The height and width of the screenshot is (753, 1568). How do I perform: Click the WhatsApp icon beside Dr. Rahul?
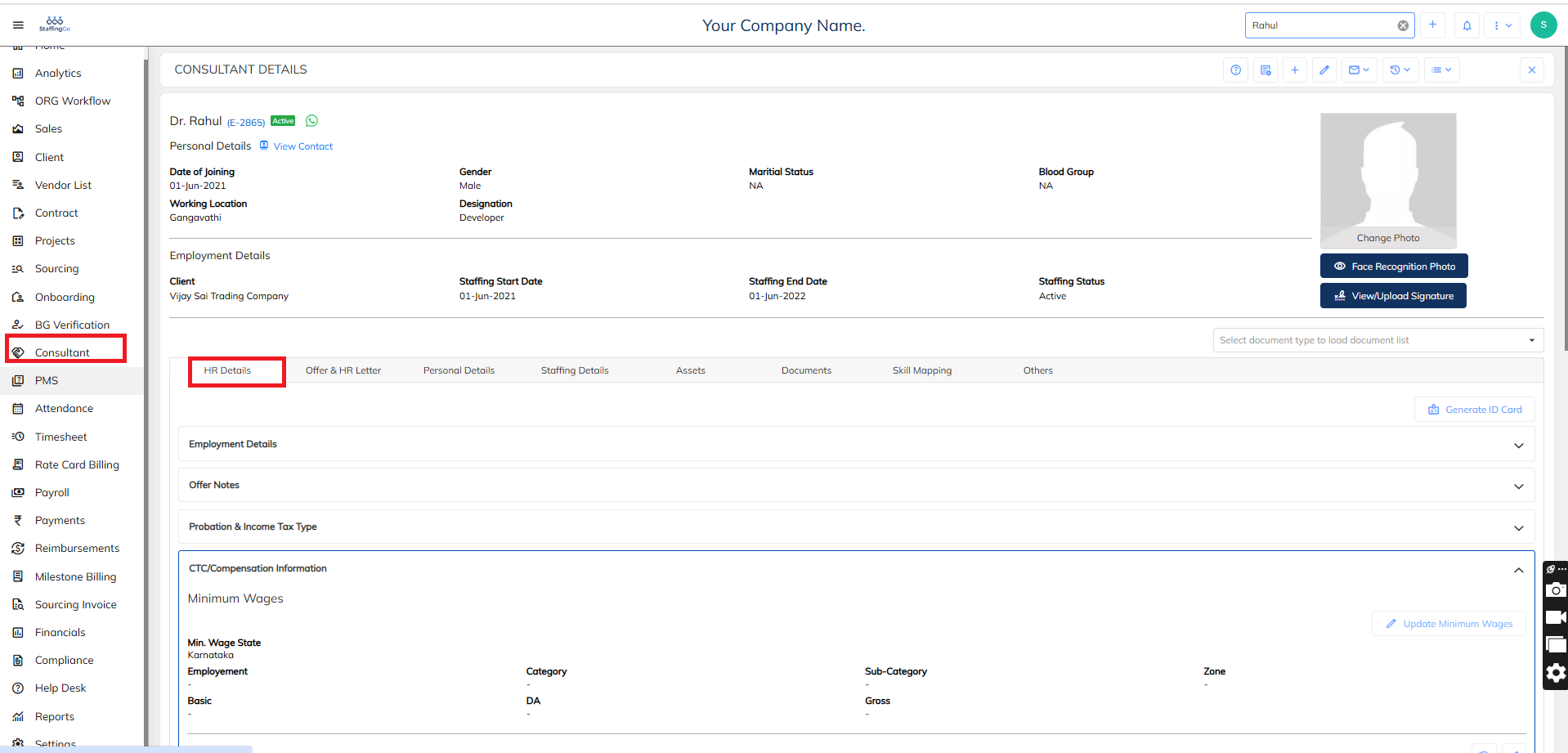click(311, 121)
